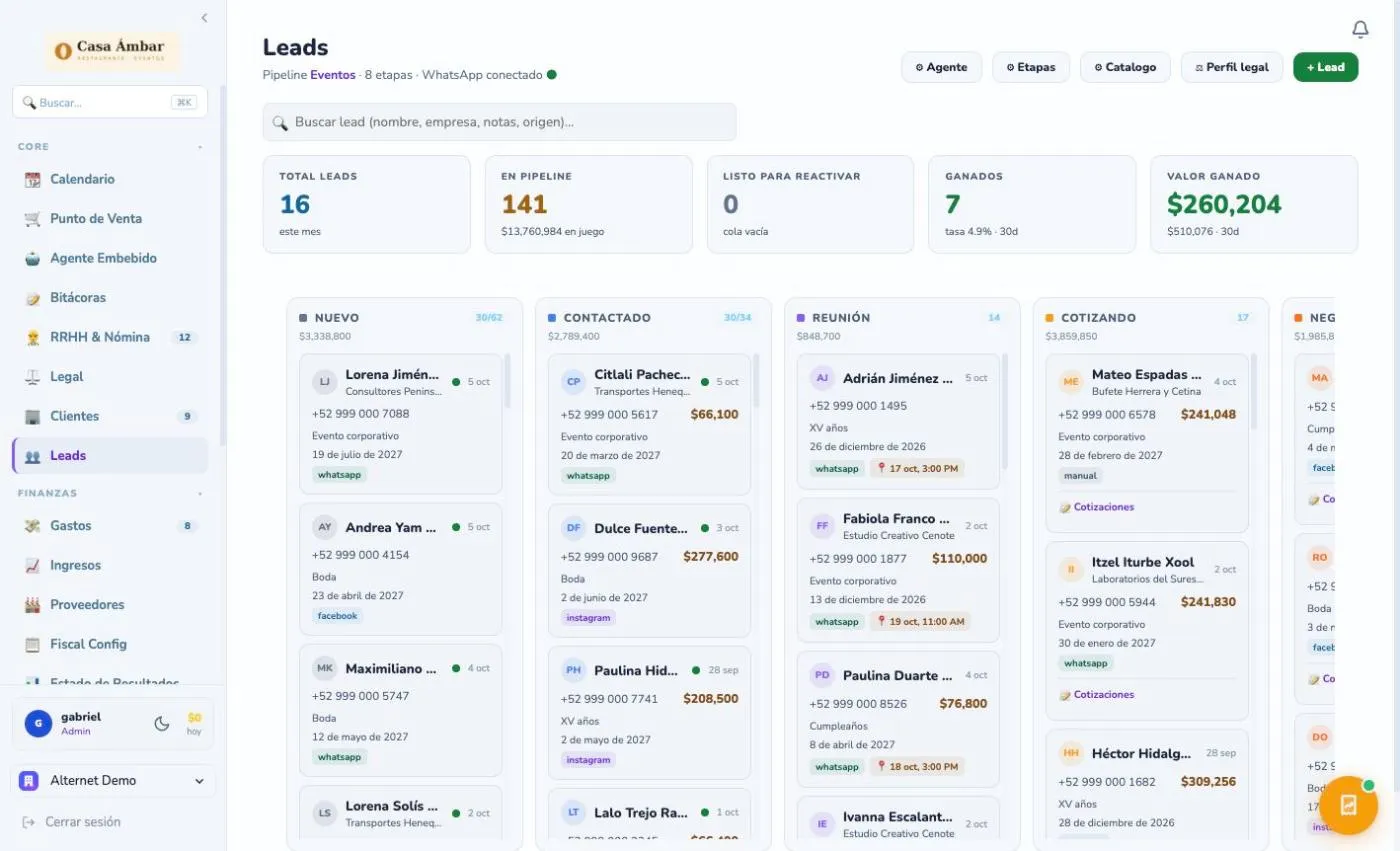Viewport: 1400px width, 851px height.
Task: Click the Clientes building icon
Action: (x=32, y=416)
